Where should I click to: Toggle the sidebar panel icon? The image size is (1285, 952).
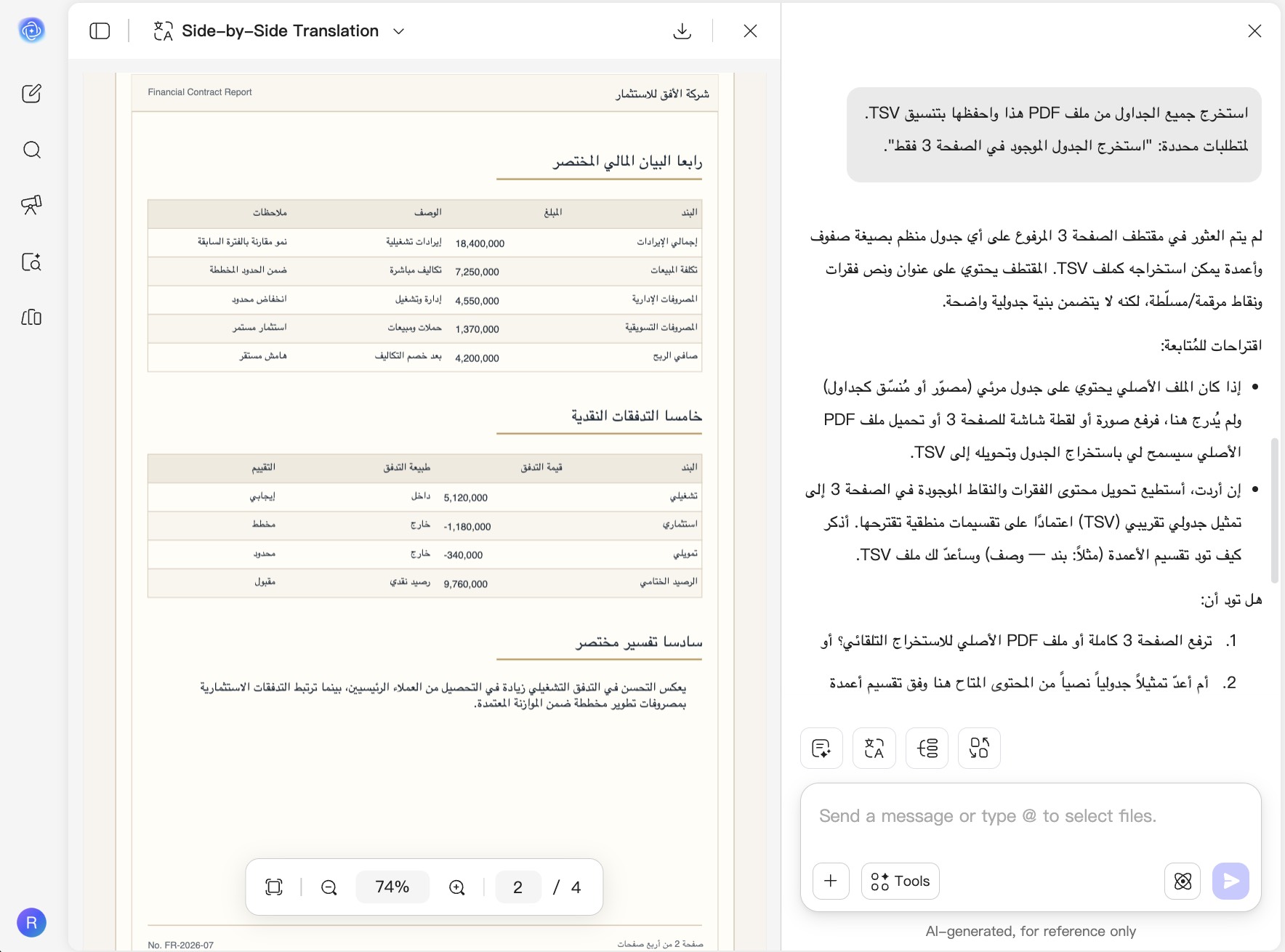tap(100, 31)
